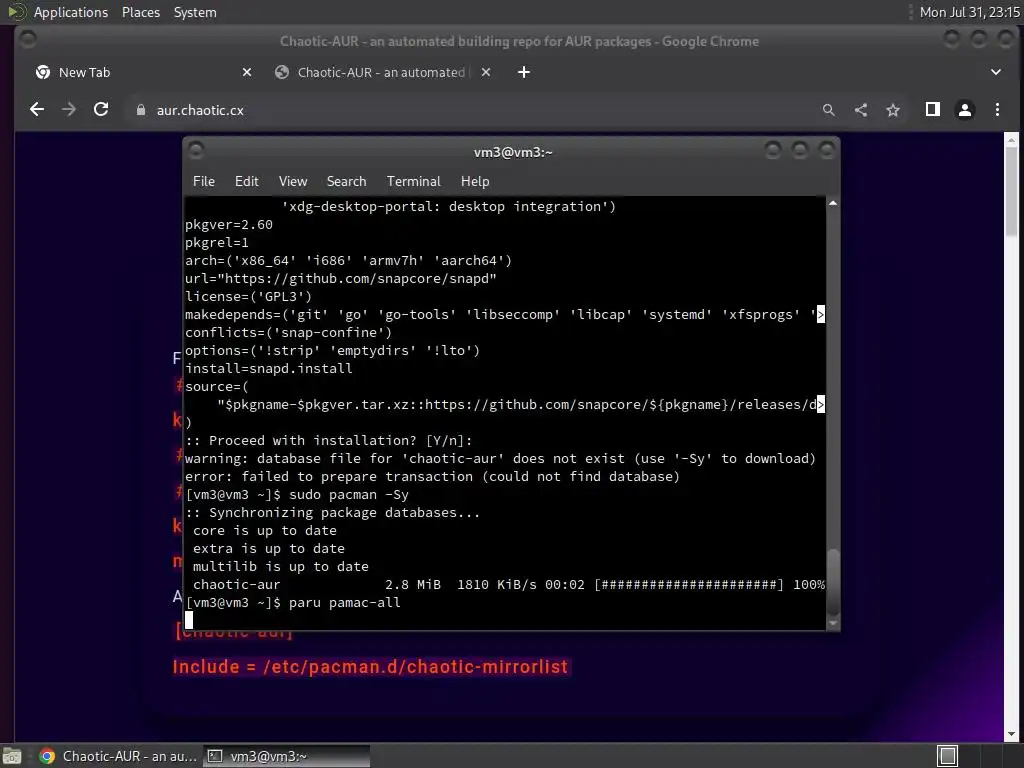Open the System menu

coord(195,12)
